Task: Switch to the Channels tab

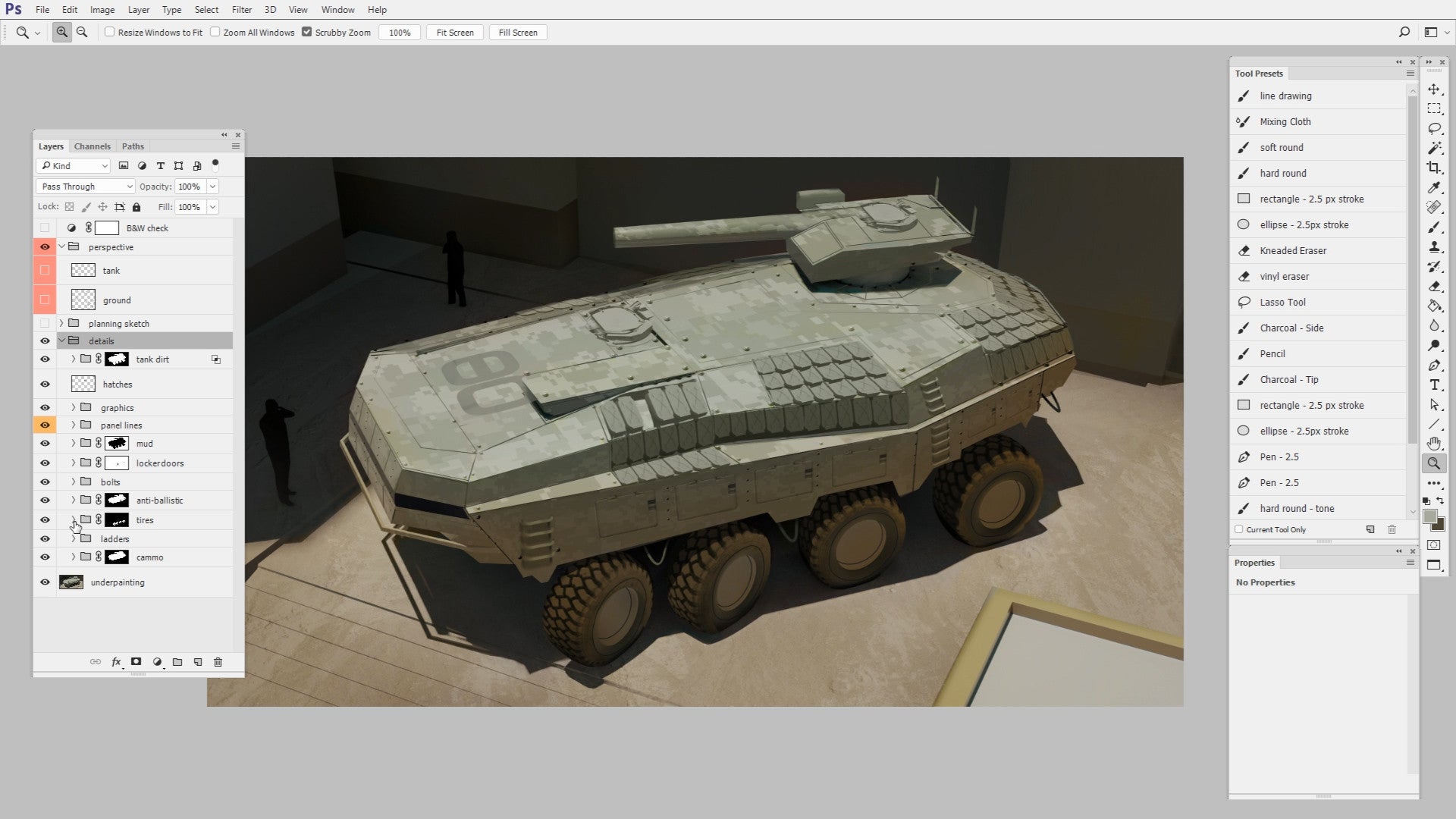Action: point(92,146)
